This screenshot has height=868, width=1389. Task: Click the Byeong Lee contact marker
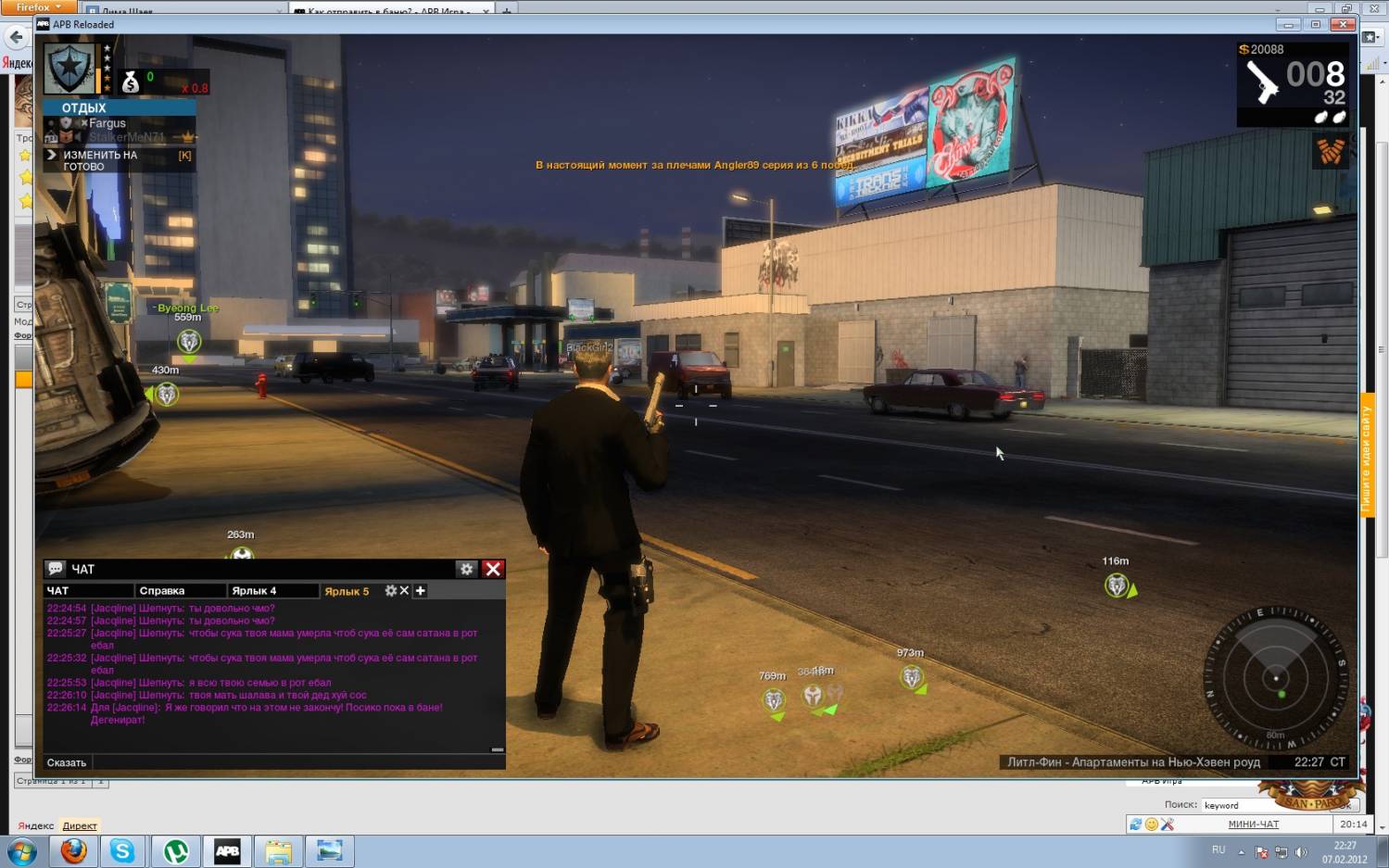pyautogui.click(x=189, y=342)
